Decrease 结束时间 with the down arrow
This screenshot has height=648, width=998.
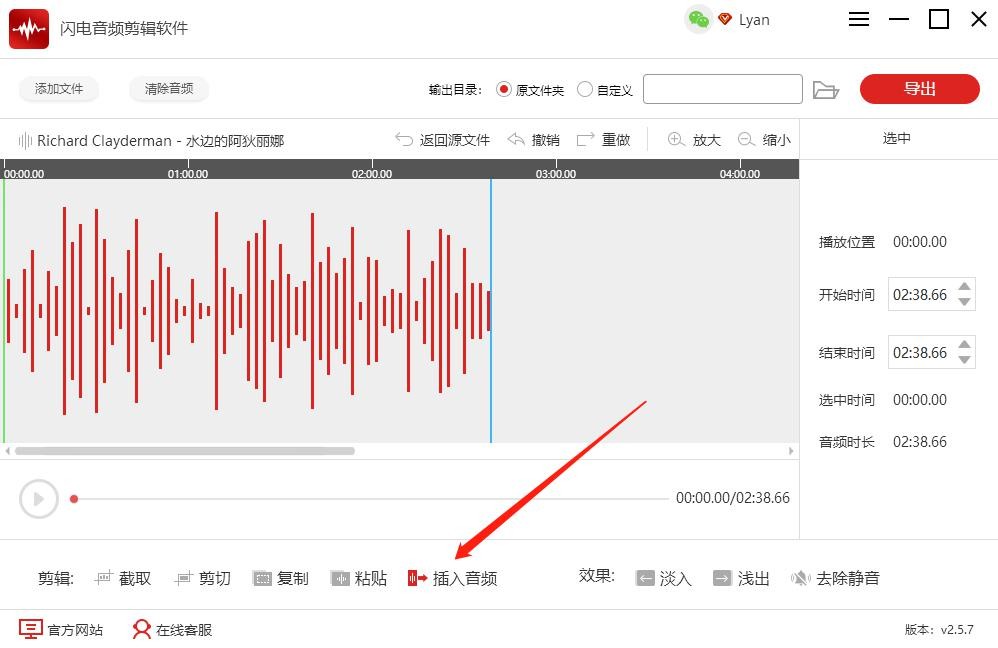(x=964, y=359)
